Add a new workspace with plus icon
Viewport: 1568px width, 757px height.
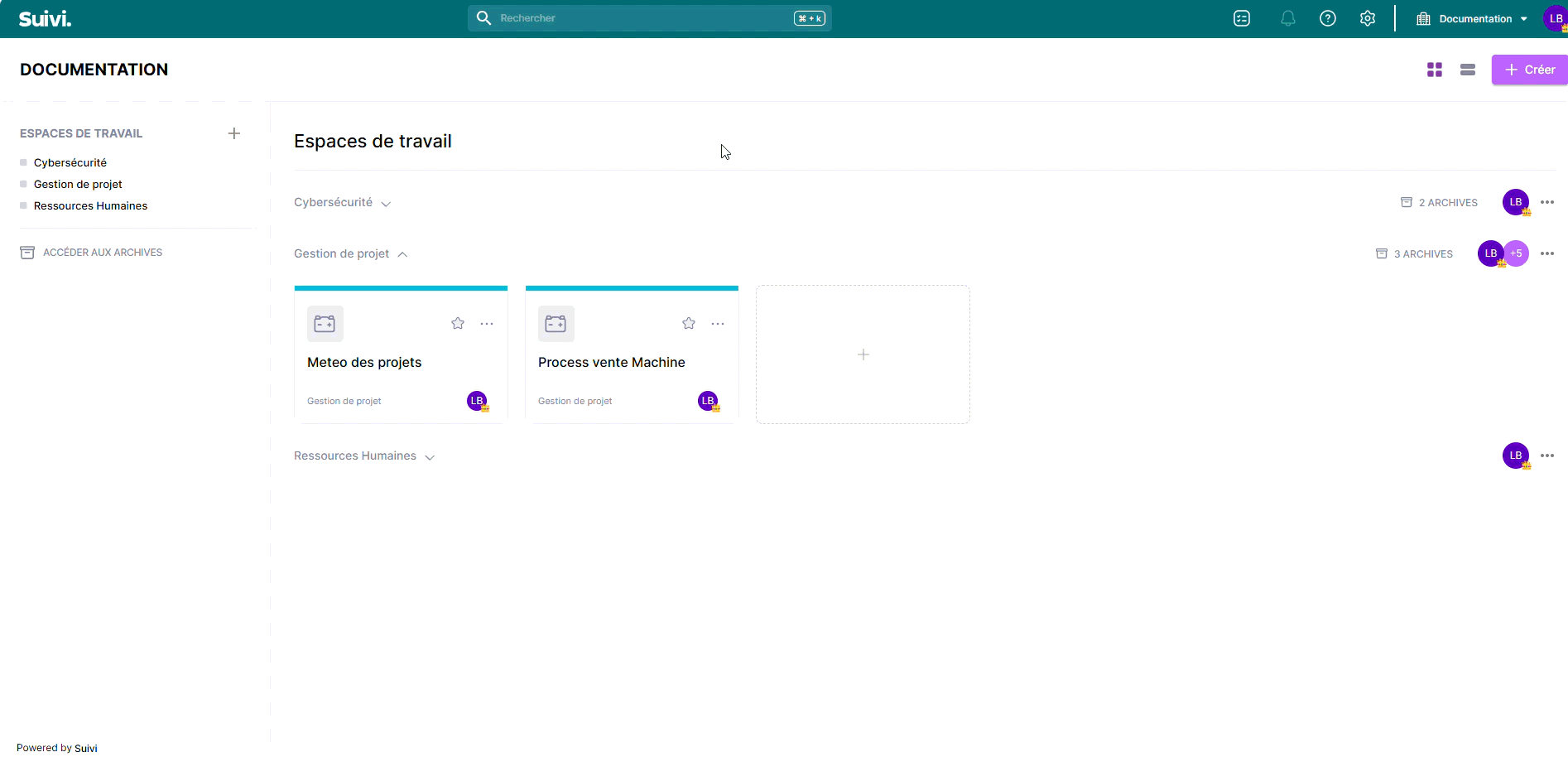[234, 133]
